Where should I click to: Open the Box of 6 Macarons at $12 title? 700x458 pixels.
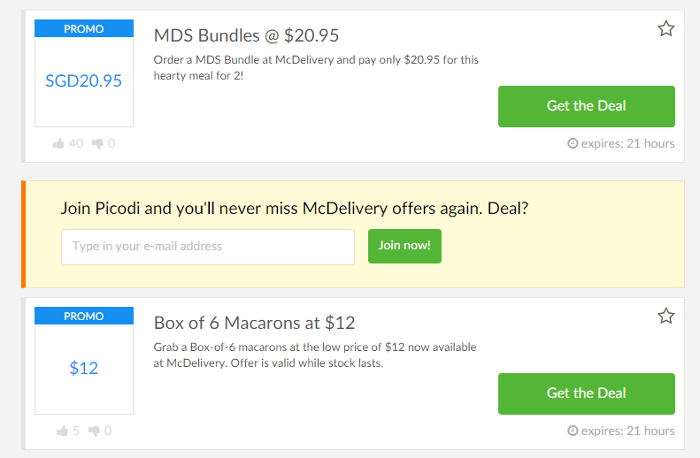[x=254, y=323]
